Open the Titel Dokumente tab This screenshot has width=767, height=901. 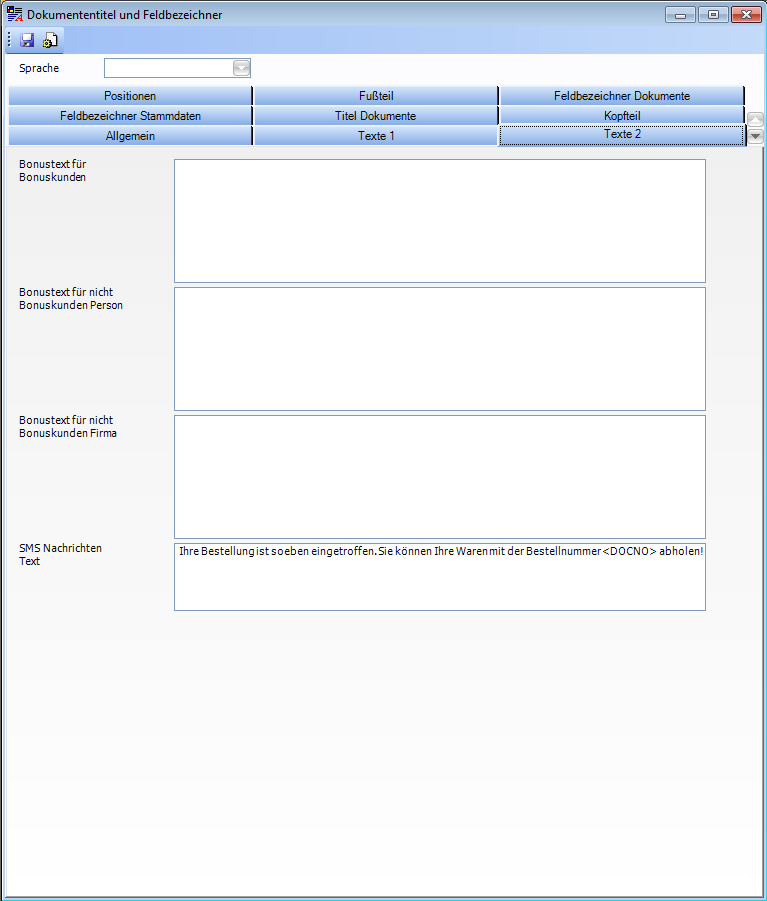click(376, 116)
